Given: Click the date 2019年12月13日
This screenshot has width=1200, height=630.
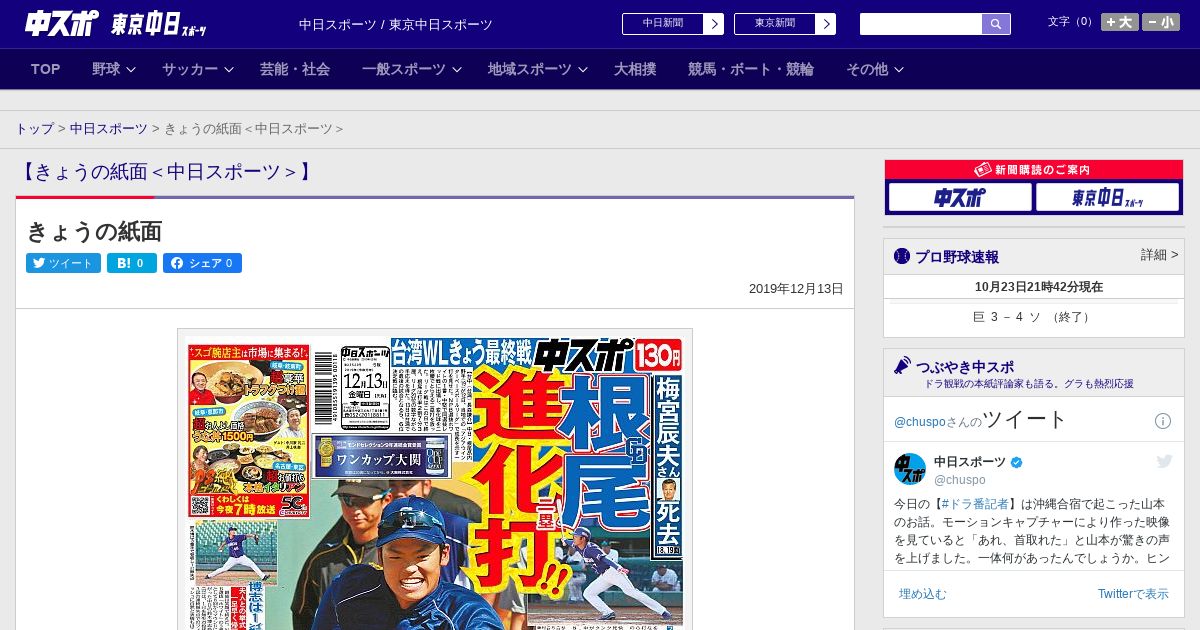Looking at the screenshot, I should pyautogui.click(x=796, y=289).
